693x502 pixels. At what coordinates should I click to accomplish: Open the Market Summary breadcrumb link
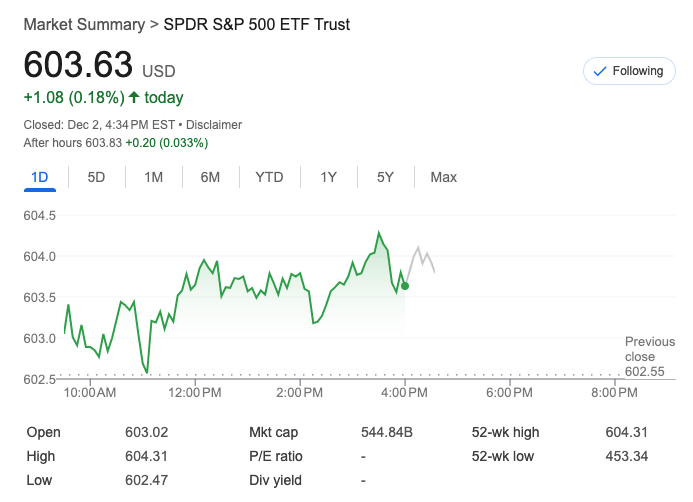(82, 24)
